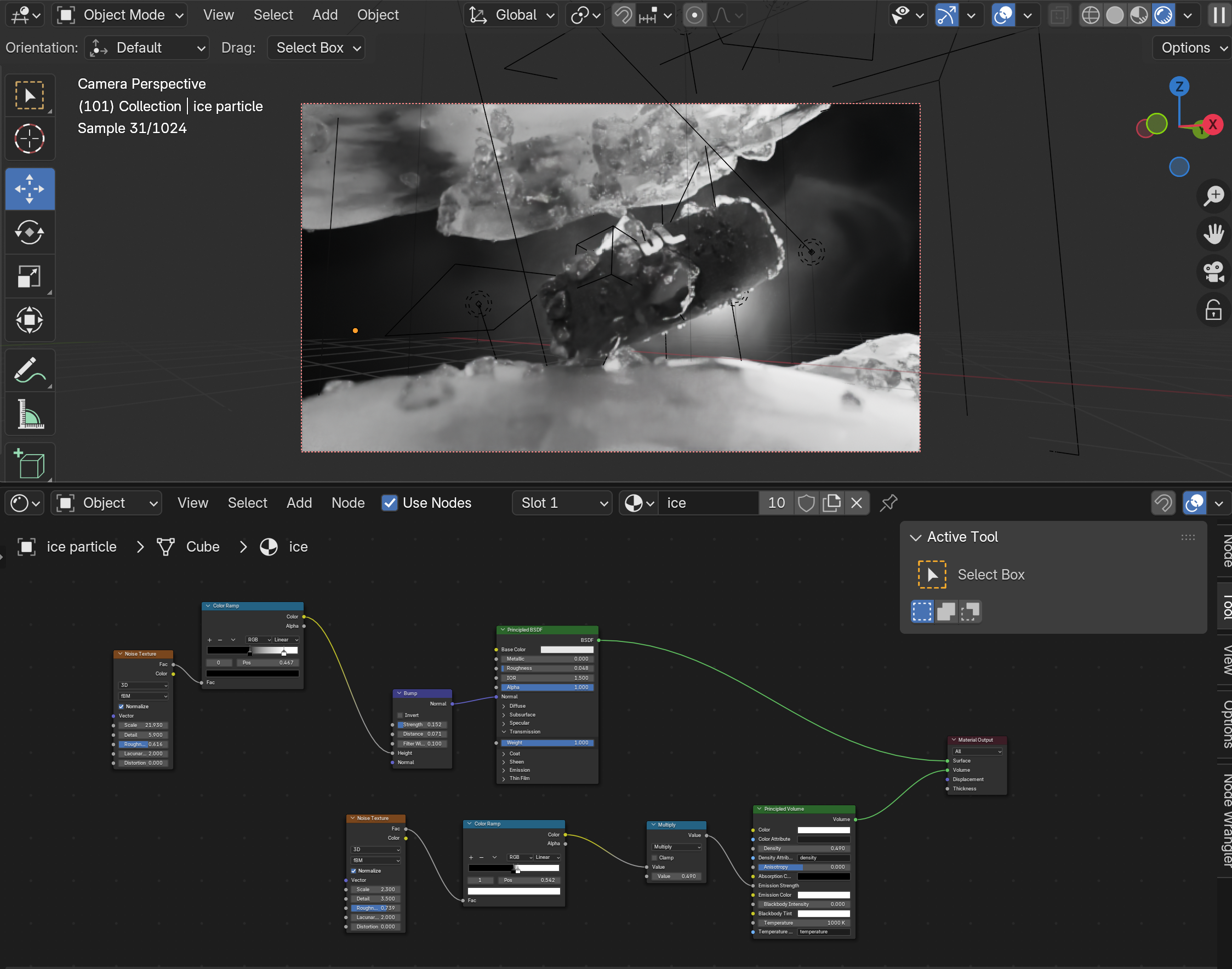Uncheck the Use Nodes checkbox
The height and width of the screenshot is (969, 1232).
click(389, 503)
